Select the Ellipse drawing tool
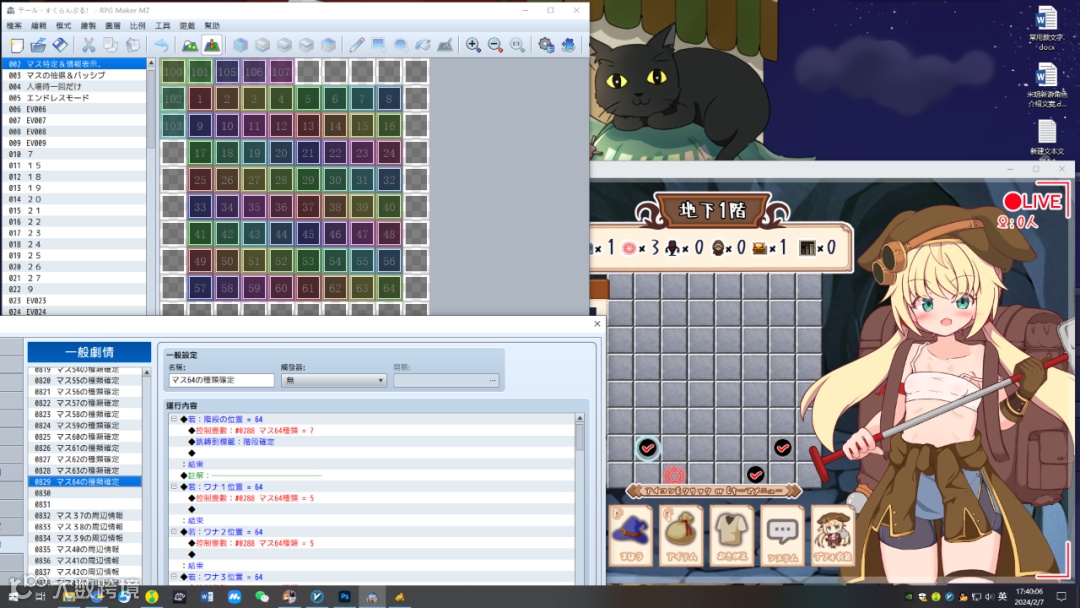1080x608 pixels. 400,45
